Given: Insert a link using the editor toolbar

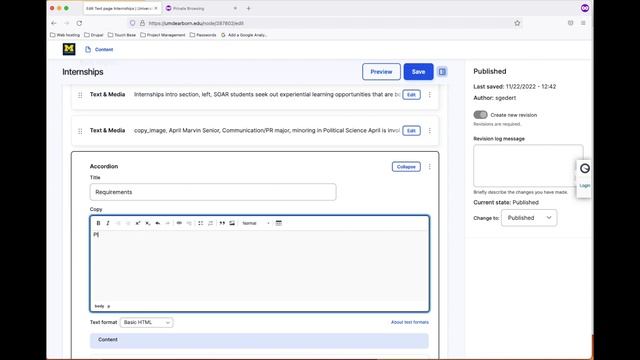Looking at the screenshot, I should point(179,223).
